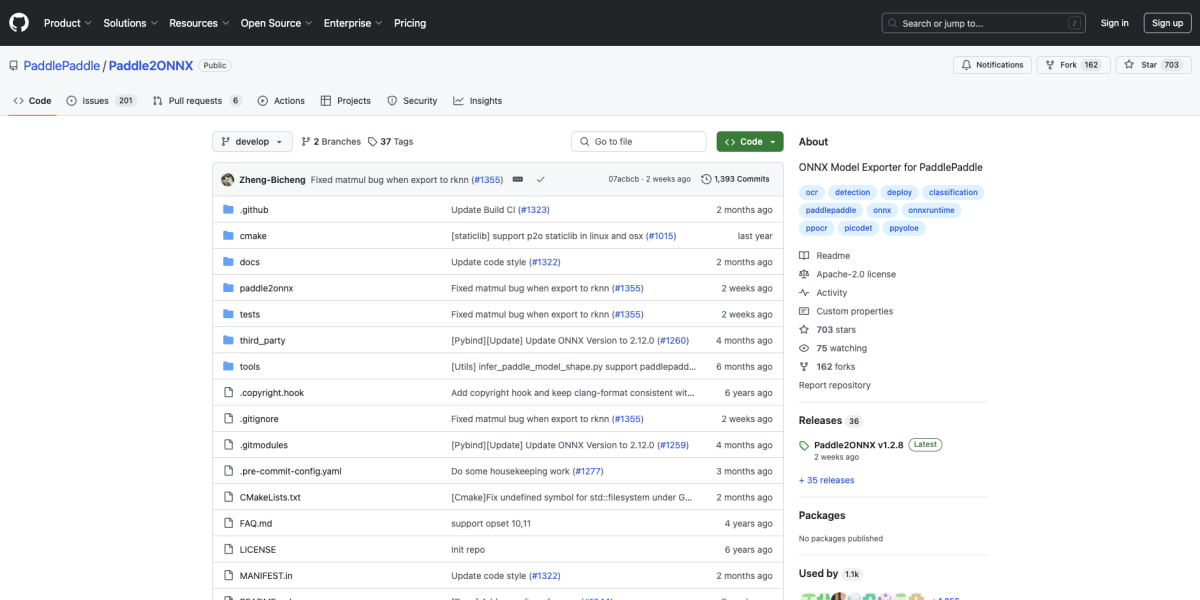
Task: Click the commit status checkmark icon
Action: [x=540, y=179]
